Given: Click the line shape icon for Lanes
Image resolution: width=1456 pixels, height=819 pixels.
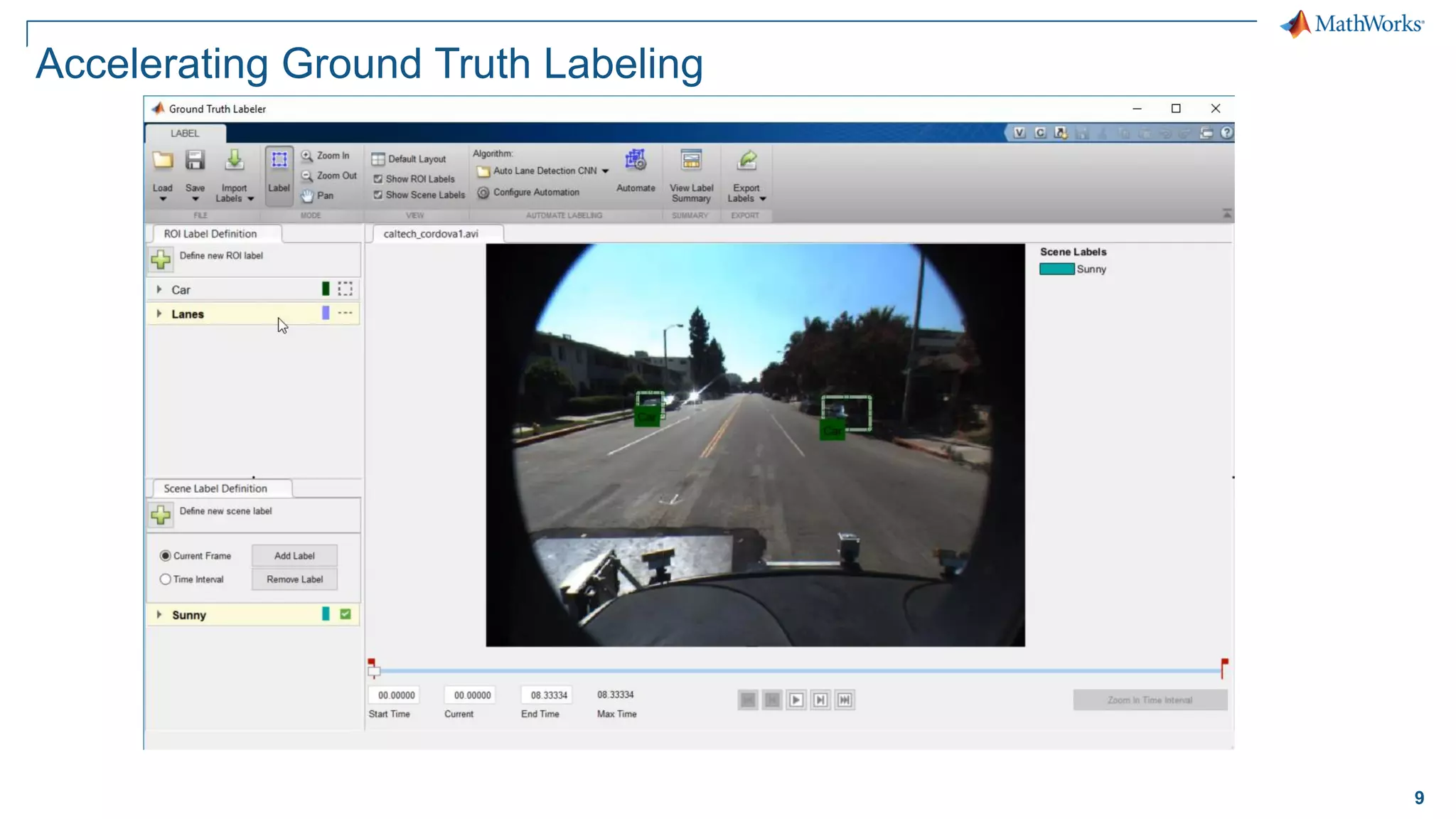Looking at the screenshot, I should point(346,313).
